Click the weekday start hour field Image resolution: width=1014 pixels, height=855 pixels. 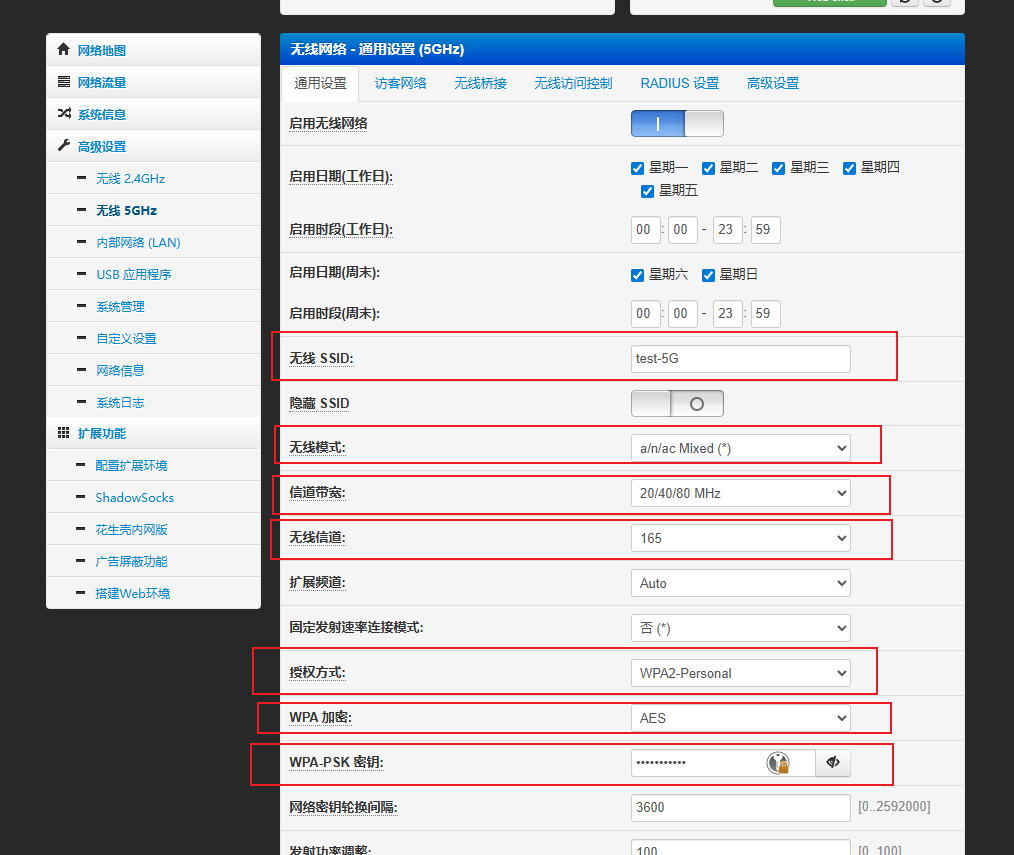pyautogui.click(x=645, y=230)
